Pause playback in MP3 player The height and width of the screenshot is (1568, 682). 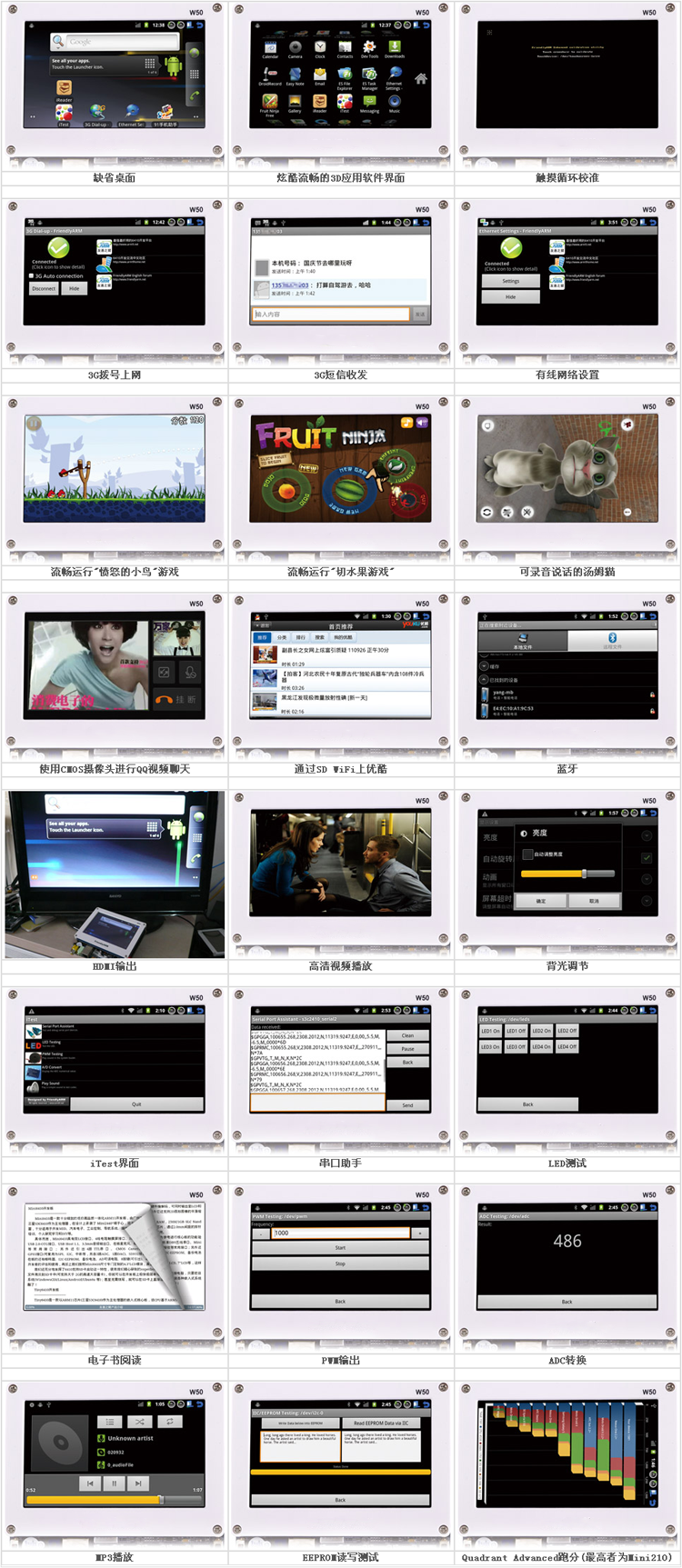click(114, 1483)
